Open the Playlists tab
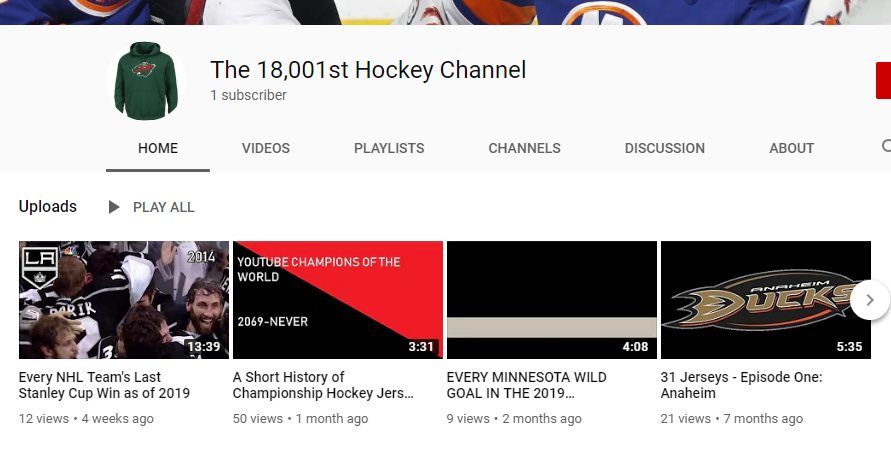Image resolution: width=891 pixels, height=467 pixels. pyautogui.click(x=389, y=148)
